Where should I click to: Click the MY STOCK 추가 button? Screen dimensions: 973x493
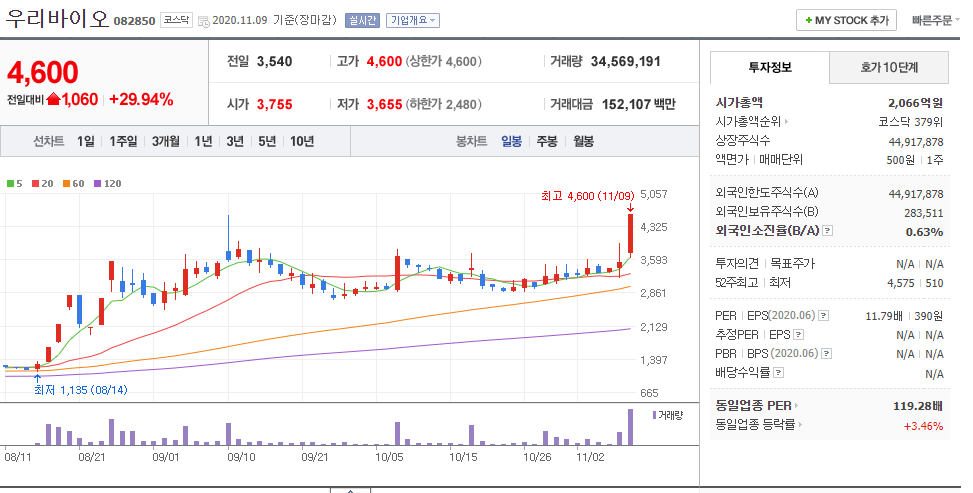tap(848, 20)
